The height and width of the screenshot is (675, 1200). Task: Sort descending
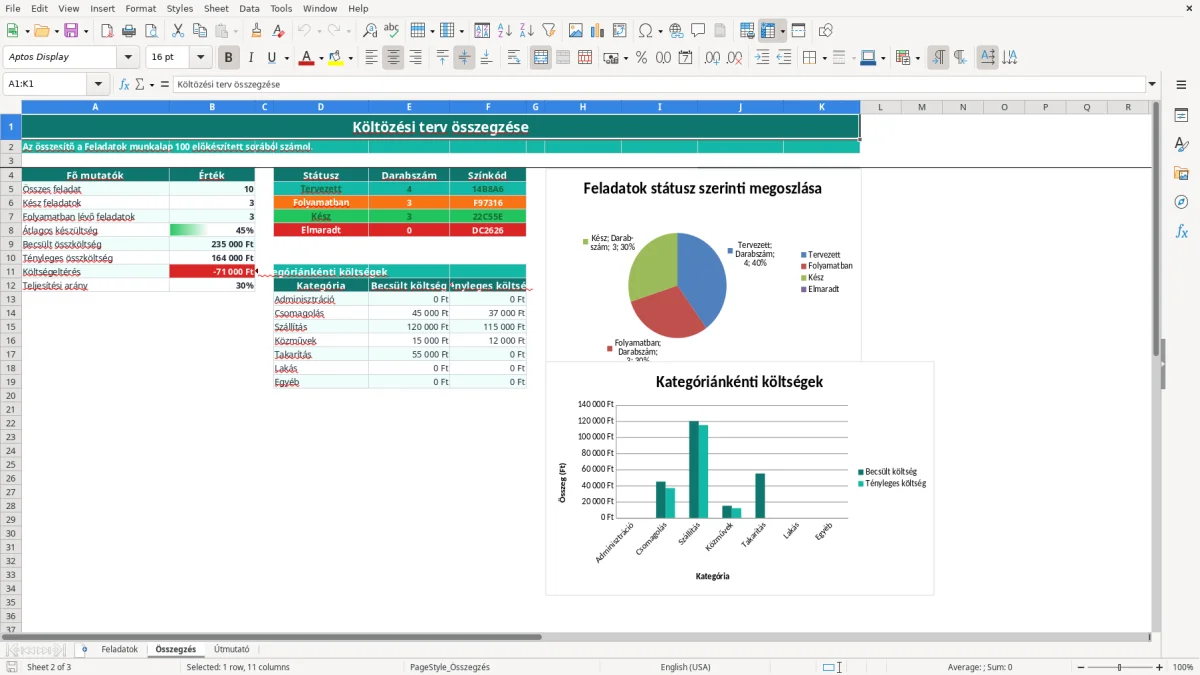tap(527, 31)
